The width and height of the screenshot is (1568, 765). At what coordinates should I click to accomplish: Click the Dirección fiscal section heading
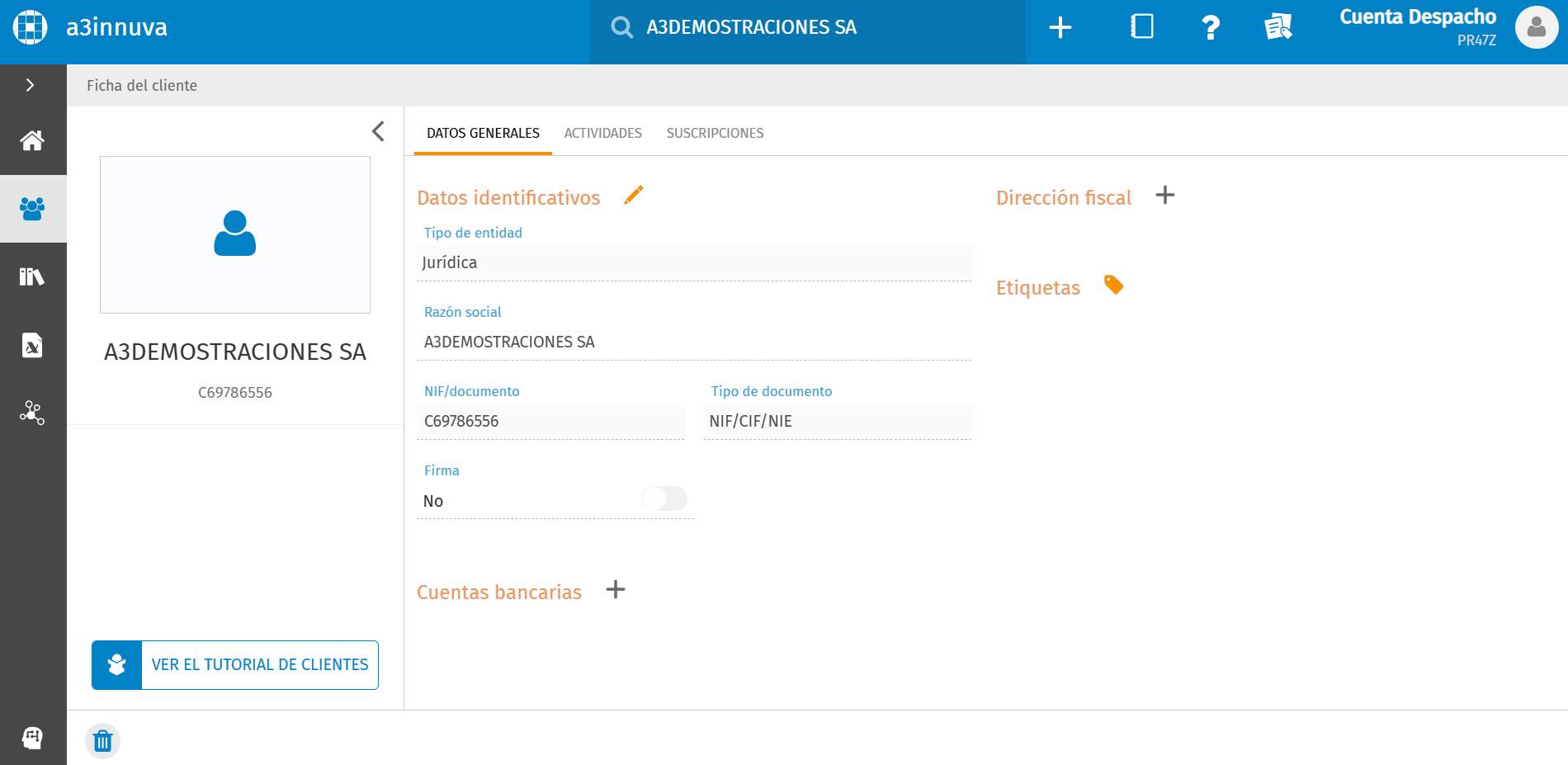1064,198
